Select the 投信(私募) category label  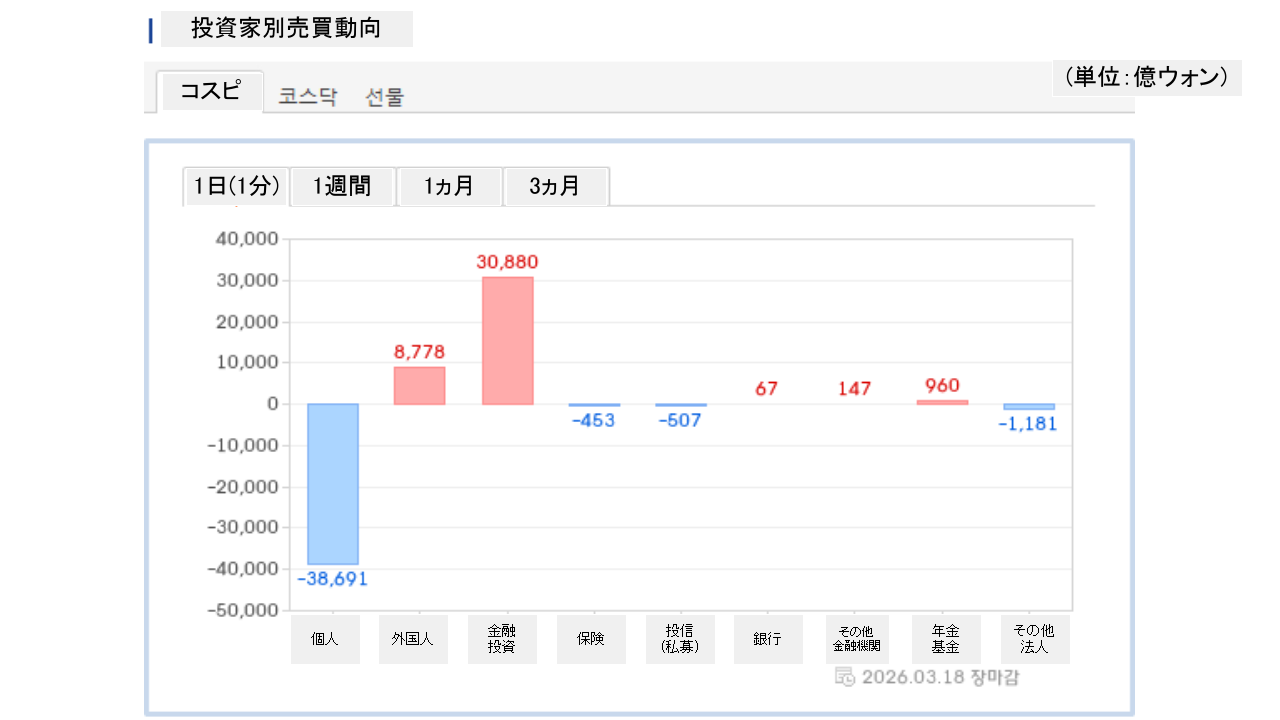point(680,639)
